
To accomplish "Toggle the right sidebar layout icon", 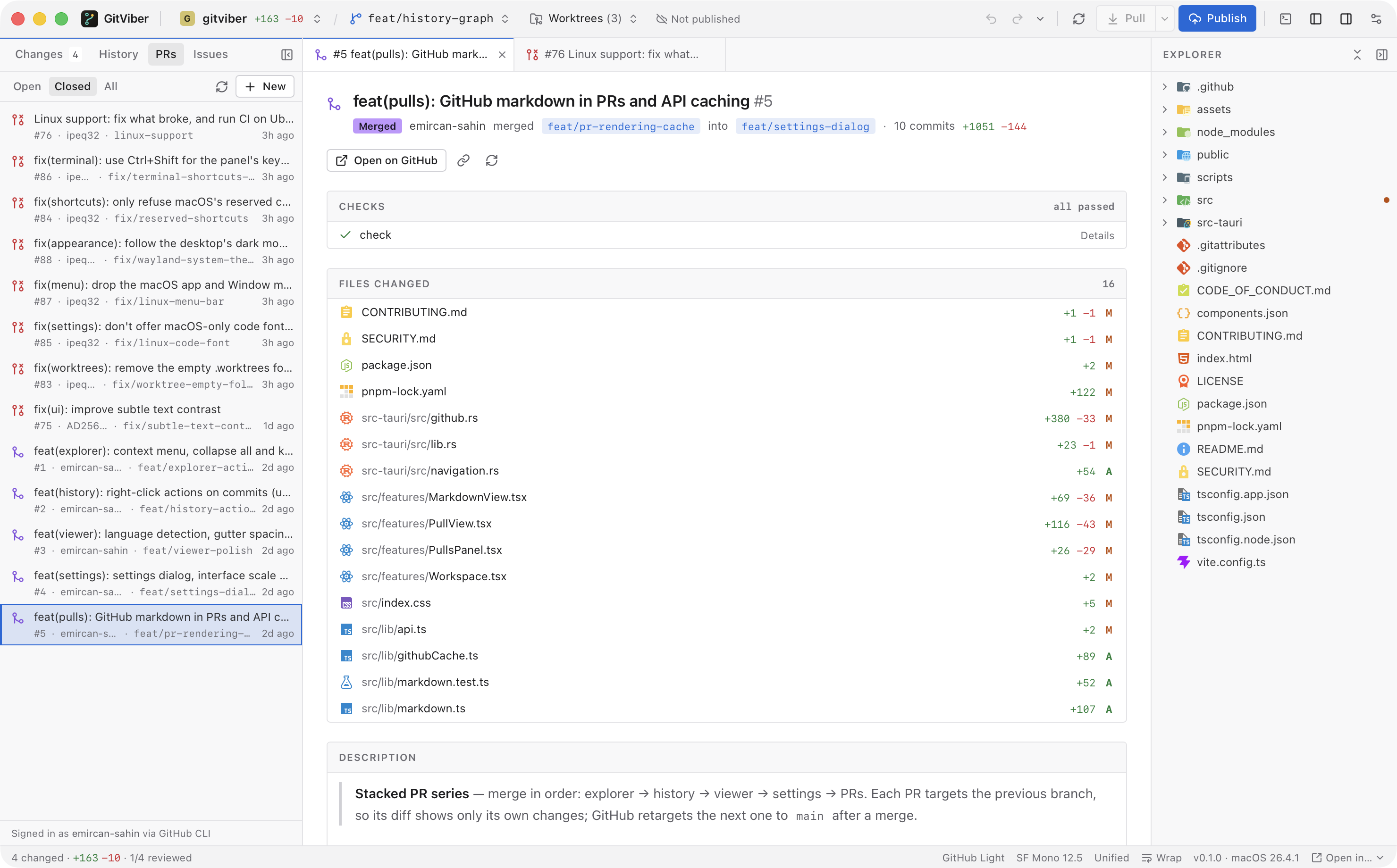I will (x=1346, y=19).
